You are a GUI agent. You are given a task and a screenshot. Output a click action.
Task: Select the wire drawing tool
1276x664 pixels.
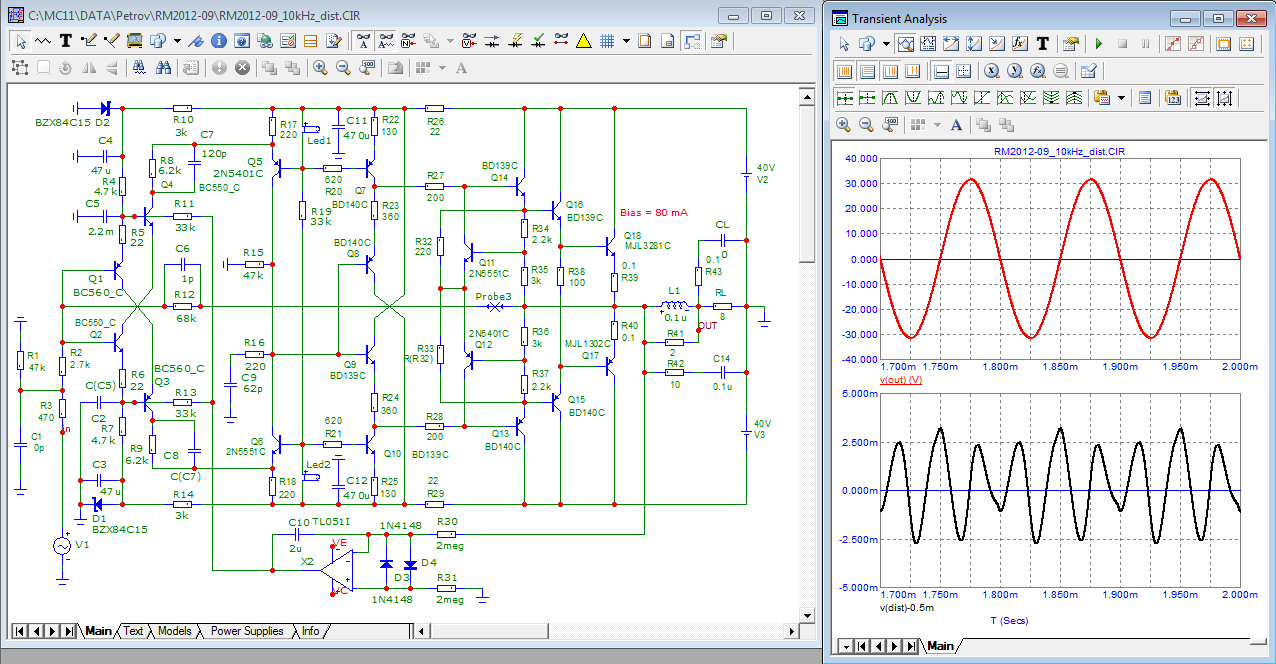89,41
